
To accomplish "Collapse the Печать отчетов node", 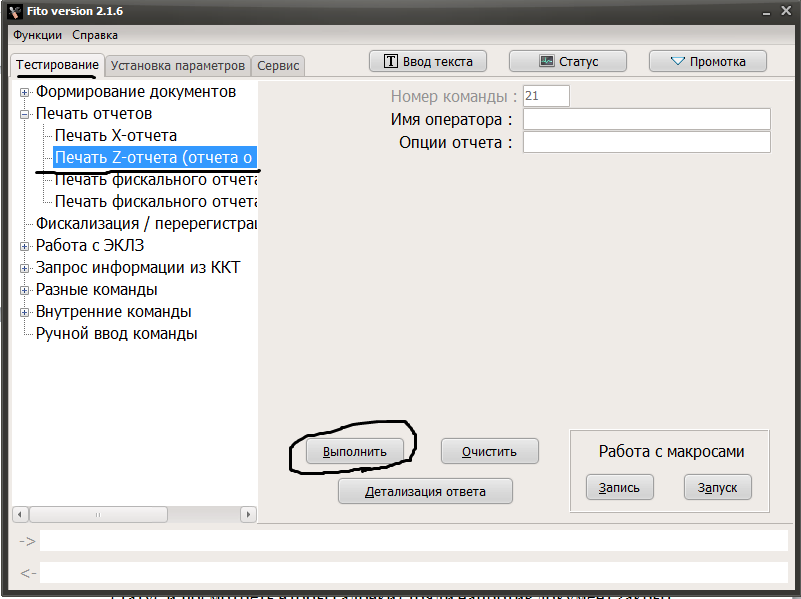I will 24,114.
